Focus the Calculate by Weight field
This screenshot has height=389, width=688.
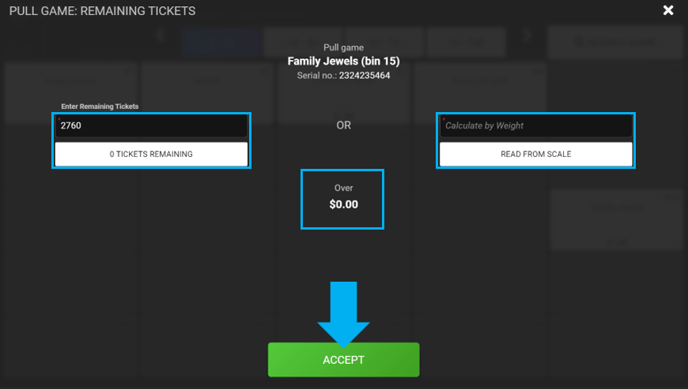click(x=536, y=126)
